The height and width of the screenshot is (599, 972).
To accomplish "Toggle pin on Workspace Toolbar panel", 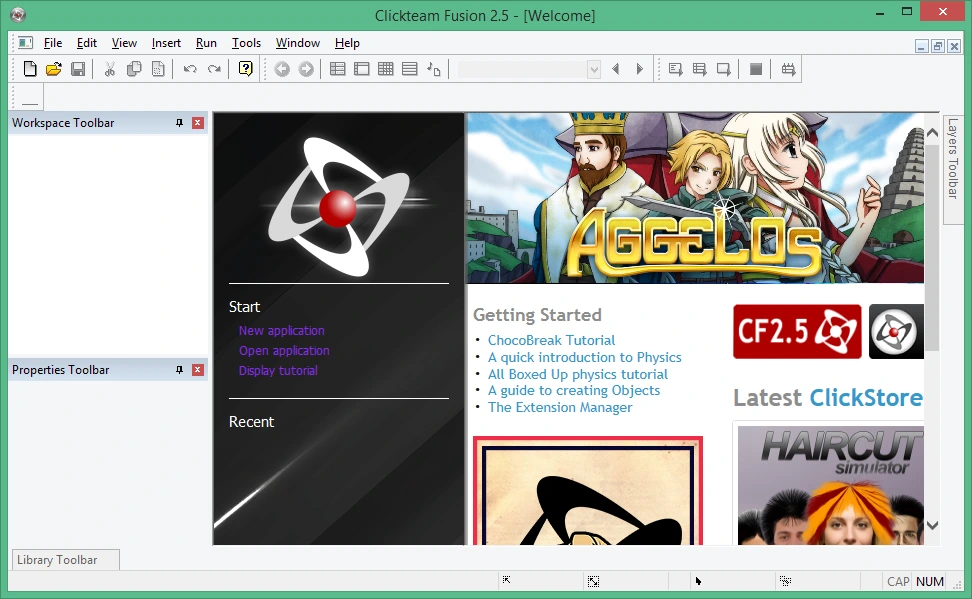I will (179, 123).
